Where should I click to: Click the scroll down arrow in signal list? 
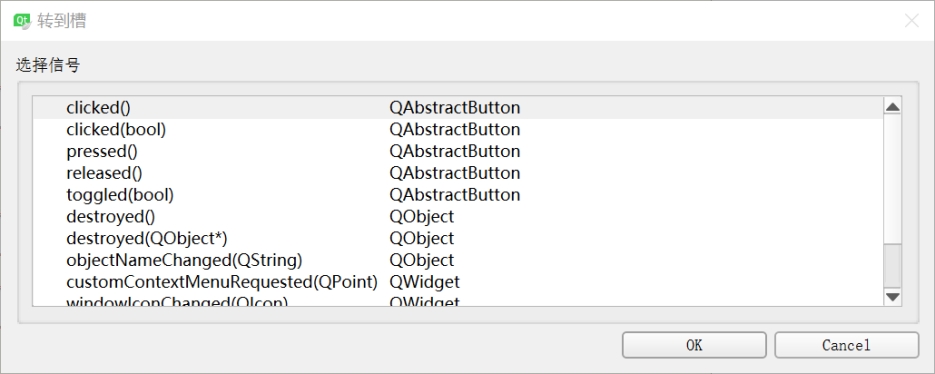click(892, 296)
